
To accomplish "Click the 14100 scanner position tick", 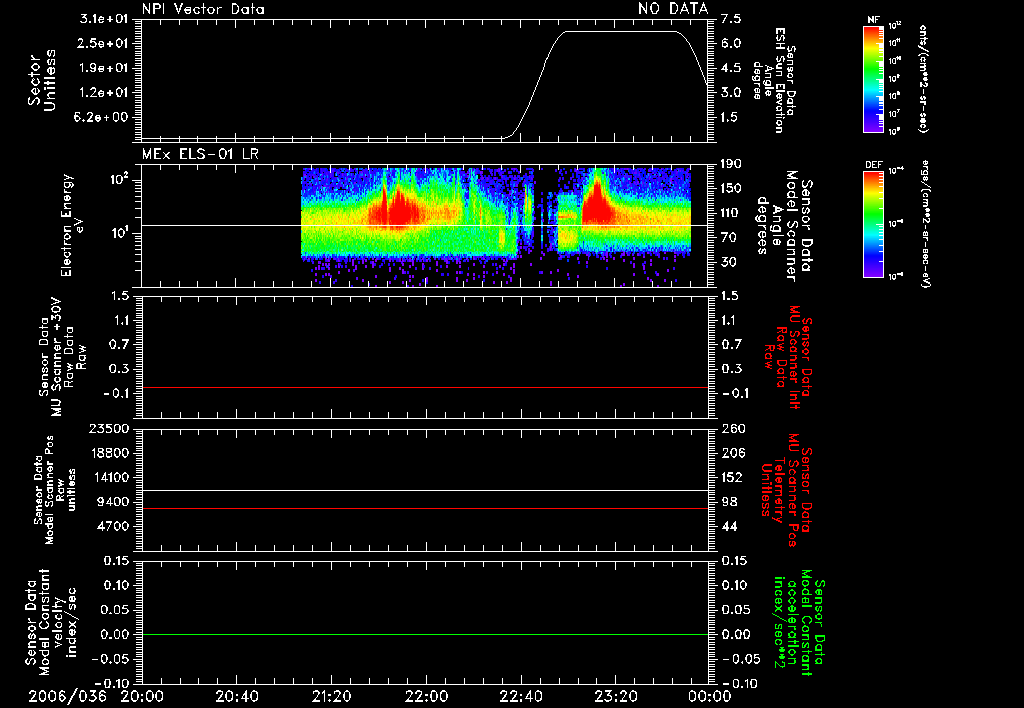I will pos(108,477).
